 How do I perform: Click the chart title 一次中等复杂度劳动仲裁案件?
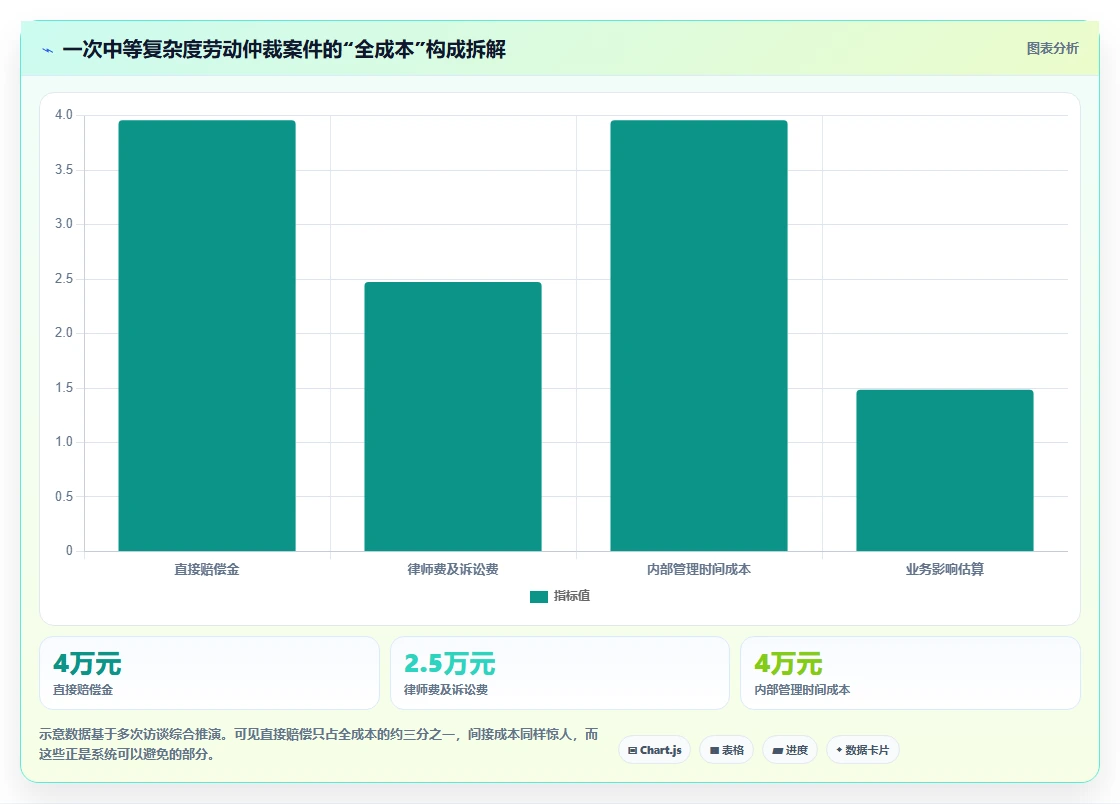pyautogui.click(x=284, y=49)
